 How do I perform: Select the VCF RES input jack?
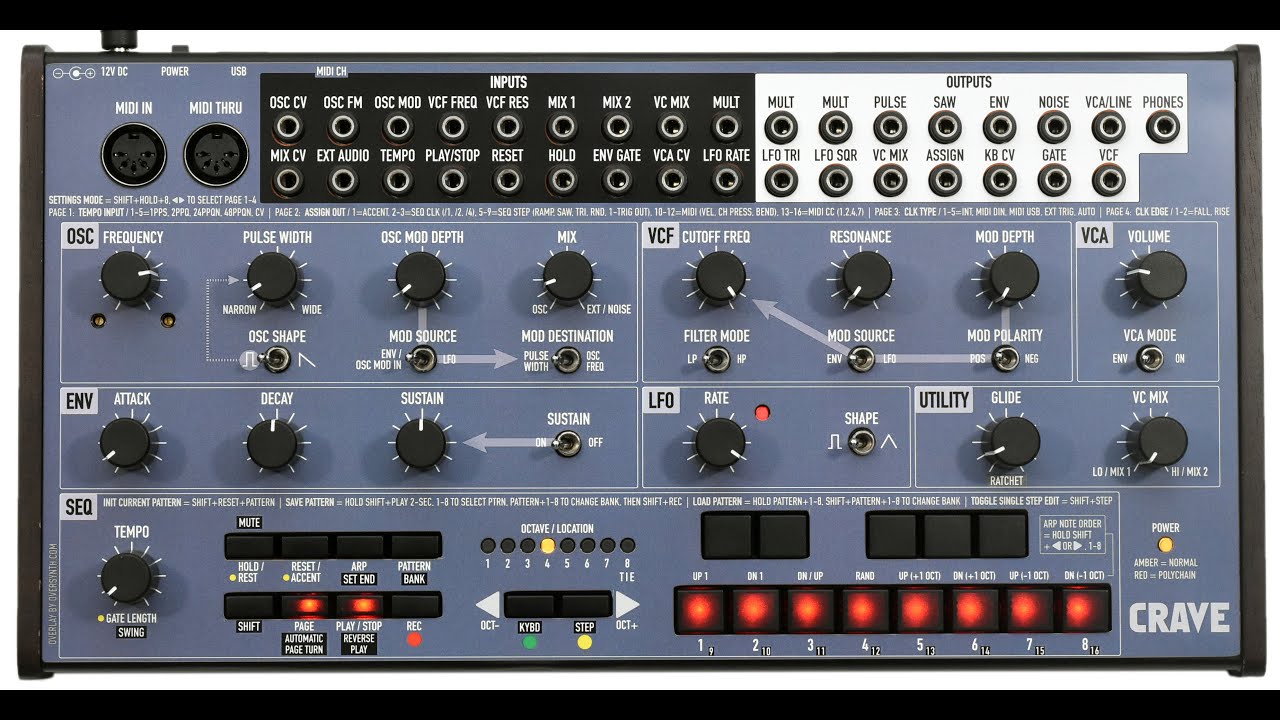(507, 127)
